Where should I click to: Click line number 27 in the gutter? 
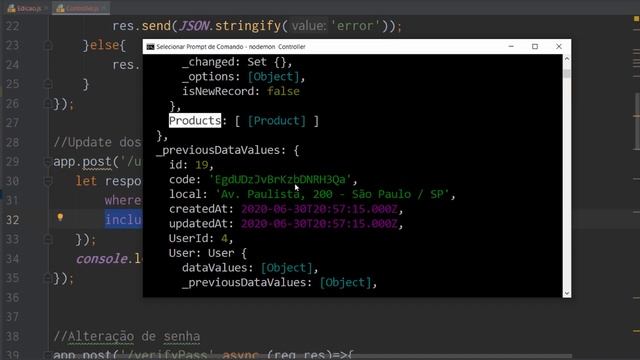(x=13, y=123)
